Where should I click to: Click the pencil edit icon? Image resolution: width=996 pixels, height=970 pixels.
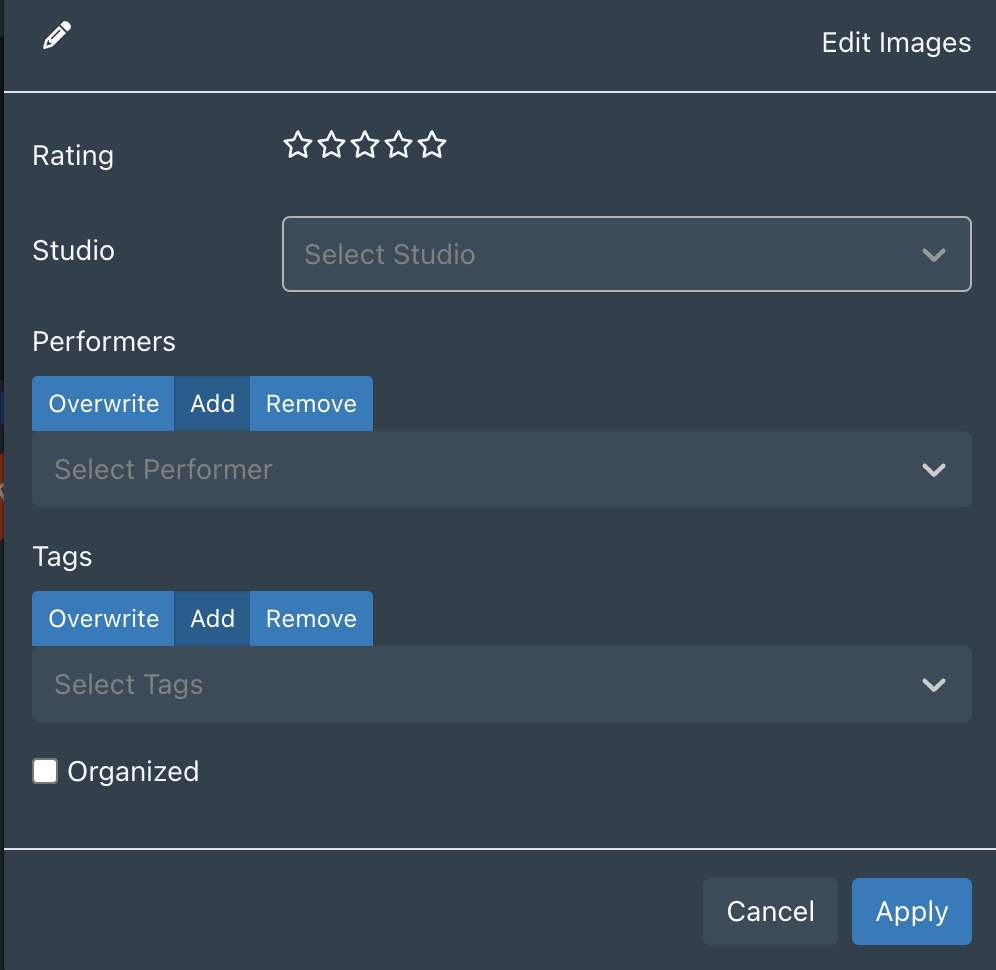click(56, 34)
